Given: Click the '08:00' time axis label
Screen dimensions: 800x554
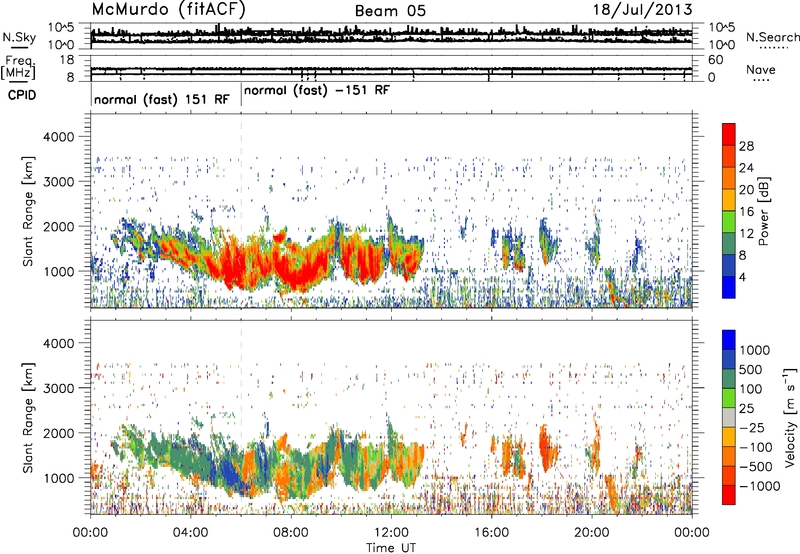Looking at the screenshot, I should click(x=291, y=533).
